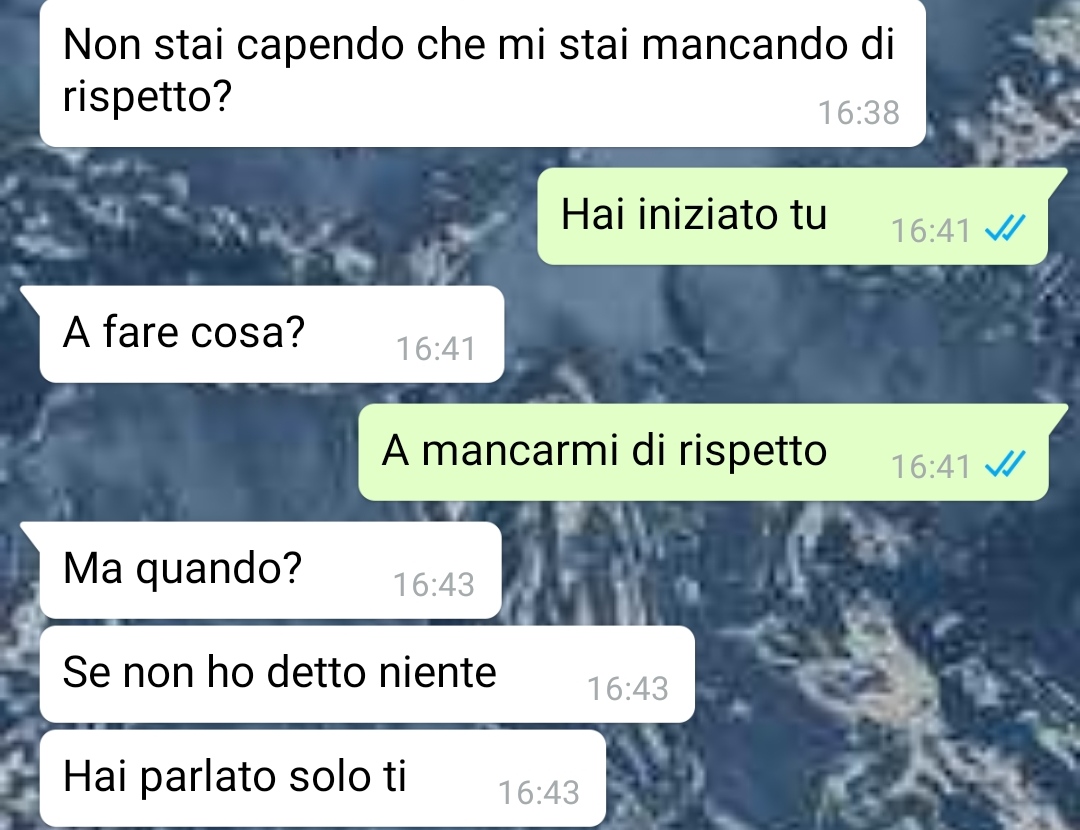Click the 16:41 timestamp on 'A fare cosa?'

(x=436, y=349)
